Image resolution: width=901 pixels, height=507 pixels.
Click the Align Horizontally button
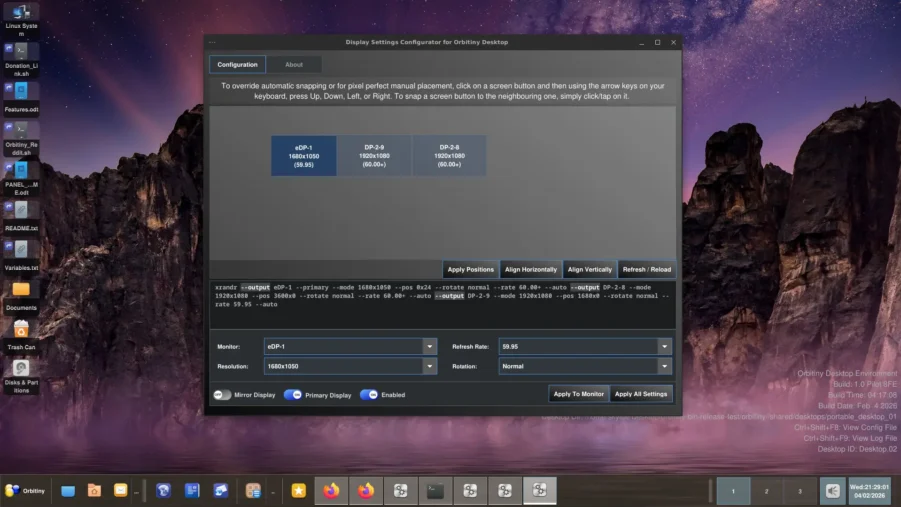coord(530,270)
